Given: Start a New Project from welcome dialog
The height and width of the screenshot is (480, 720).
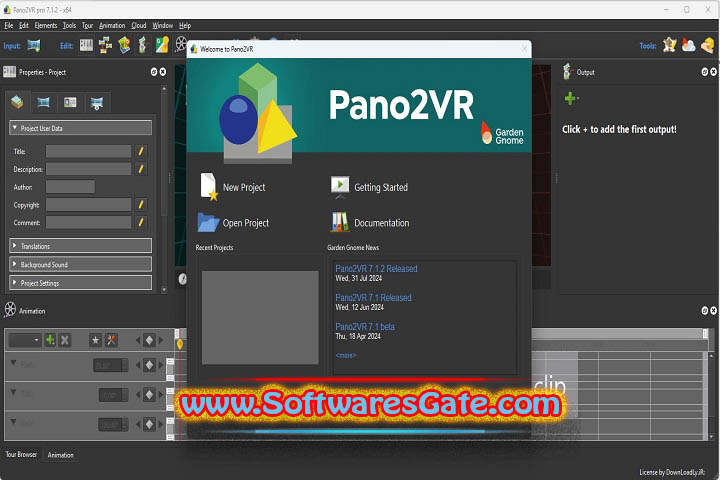Looking at the screenshot, I should click(244, 187).
